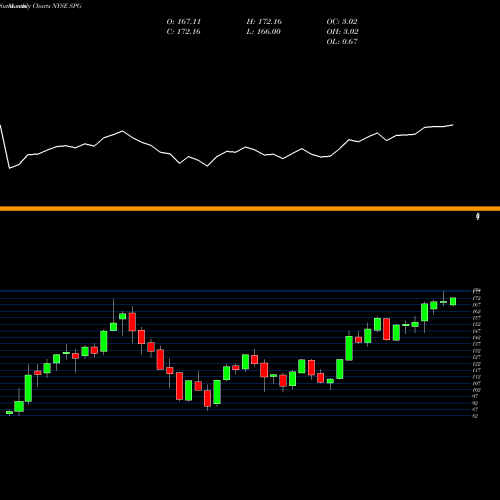Click the close price value C: 172.16
The image size is (500, 500).
[x=184, y=32]
